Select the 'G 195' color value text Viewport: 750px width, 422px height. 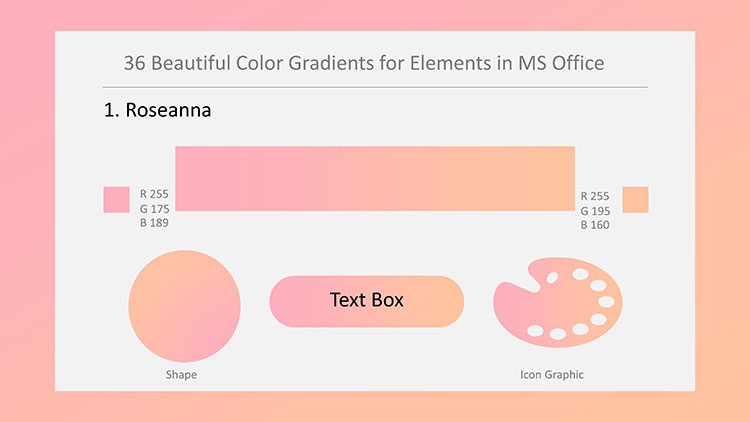pos(596,211)
